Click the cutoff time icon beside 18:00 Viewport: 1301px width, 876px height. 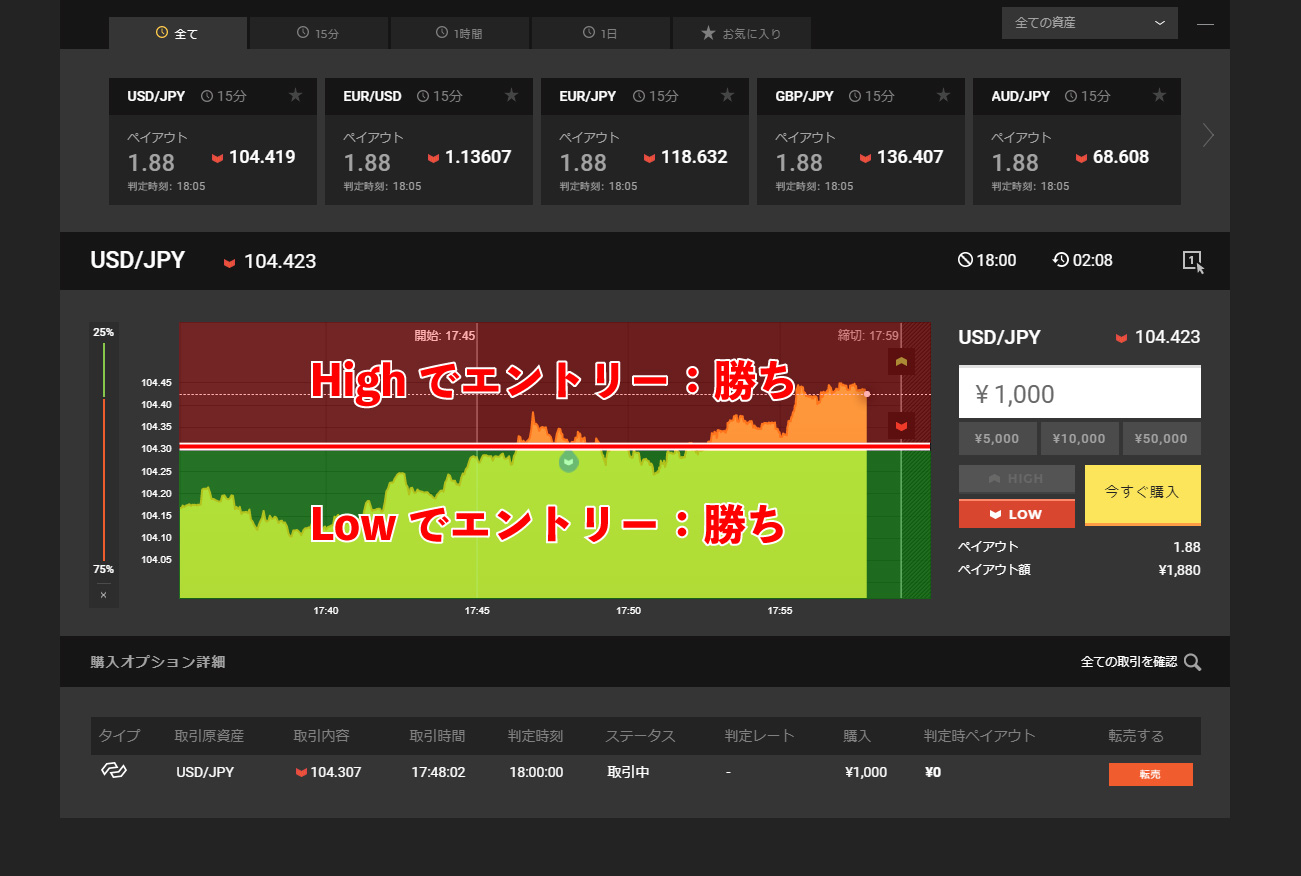click(965, 260)
